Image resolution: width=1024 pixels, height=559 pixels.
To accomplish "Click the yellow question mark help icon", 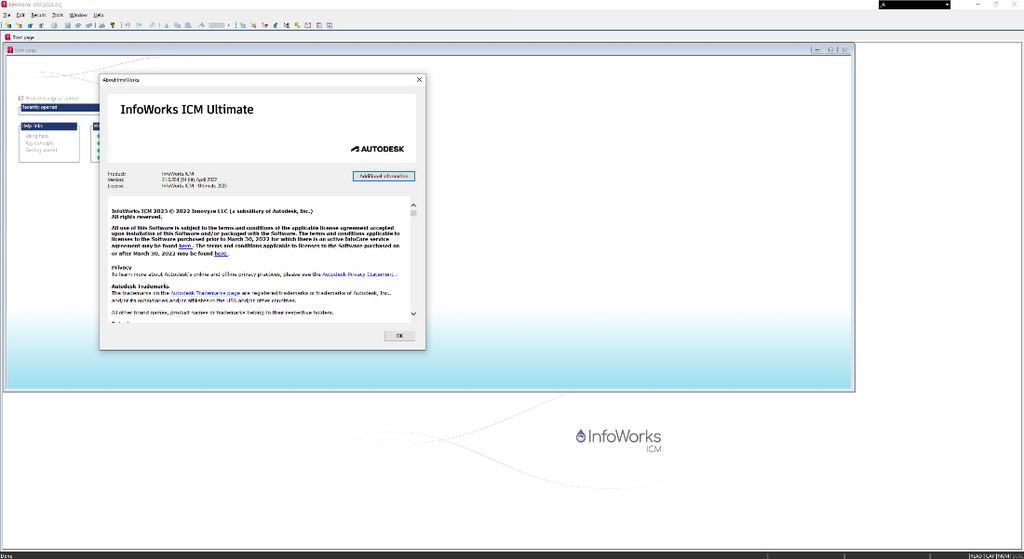I will 112,25.
